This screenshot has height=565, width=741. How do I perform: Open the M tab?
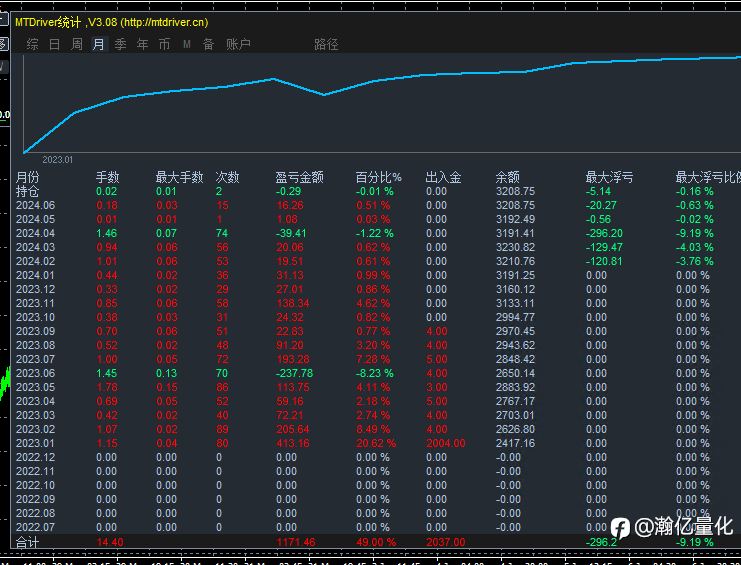click(x=187, y=44)
